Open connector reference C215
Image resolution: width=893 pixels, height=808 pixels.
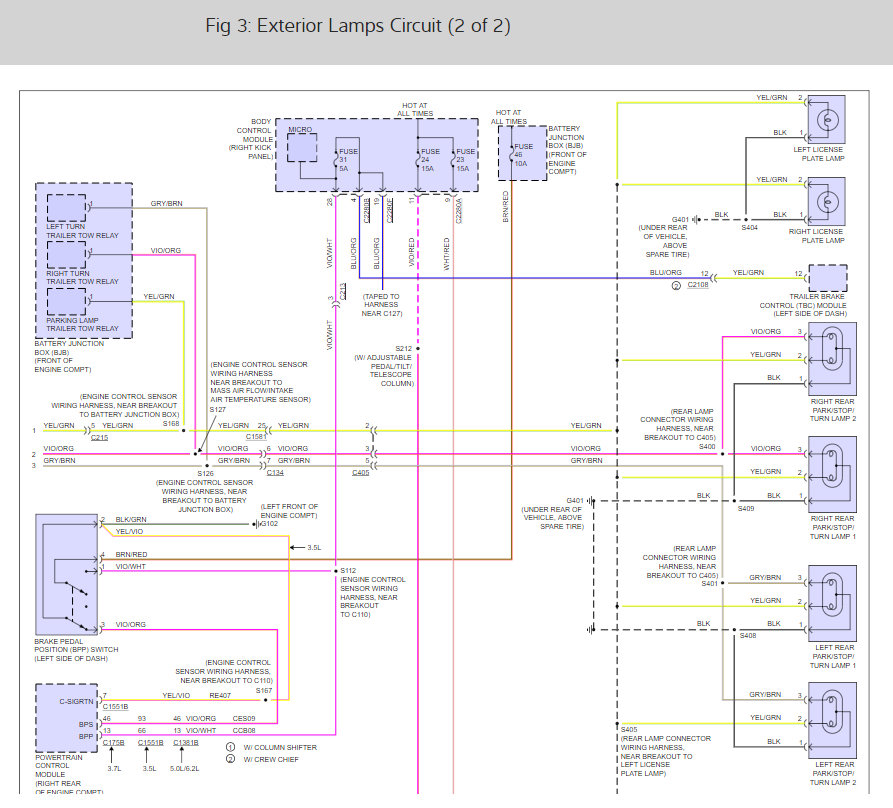pyautogui.click(x=99, y=437)
